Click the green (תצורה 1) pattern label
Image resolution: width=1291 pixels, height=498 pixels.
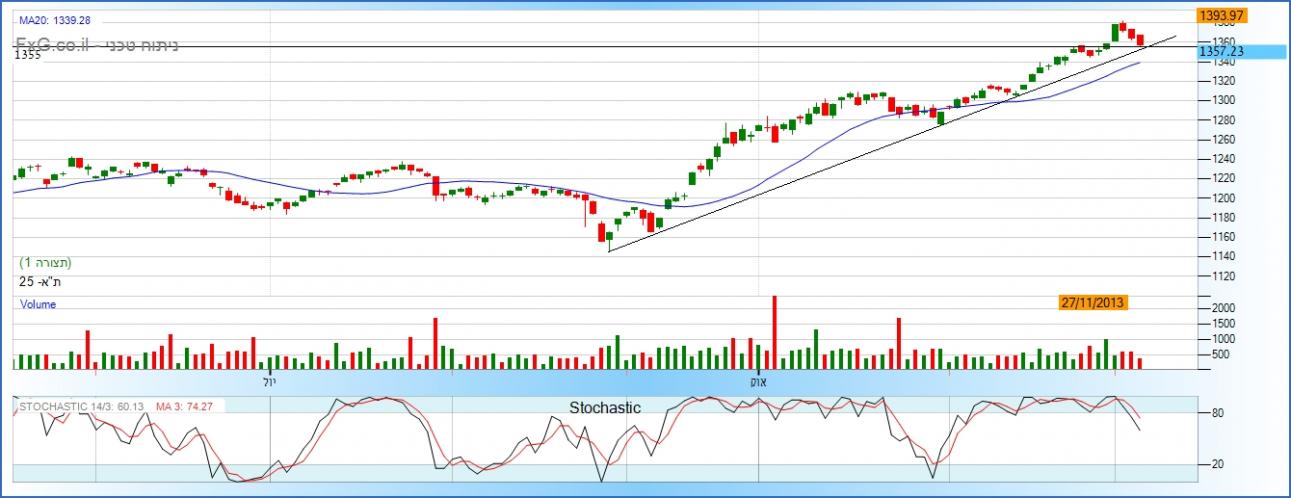pos(45,263)
